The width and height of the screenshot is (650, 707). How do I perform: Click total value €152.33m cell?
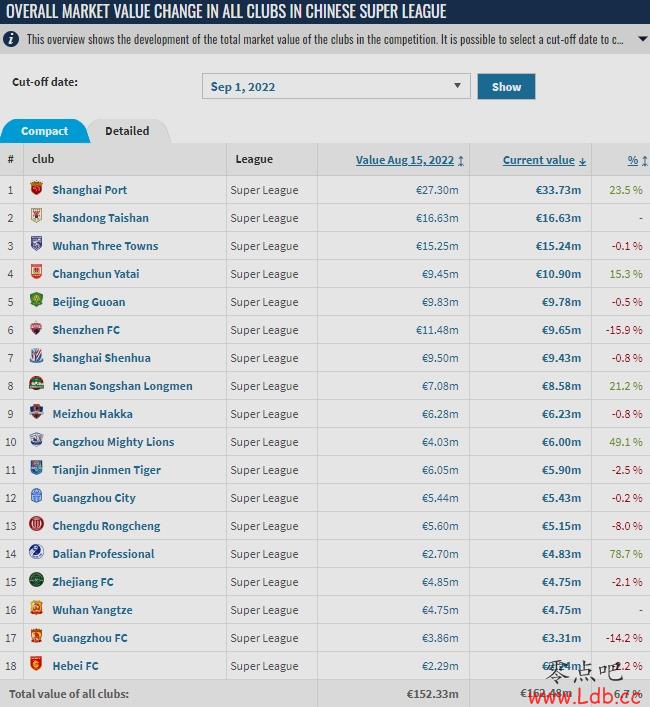432,694
